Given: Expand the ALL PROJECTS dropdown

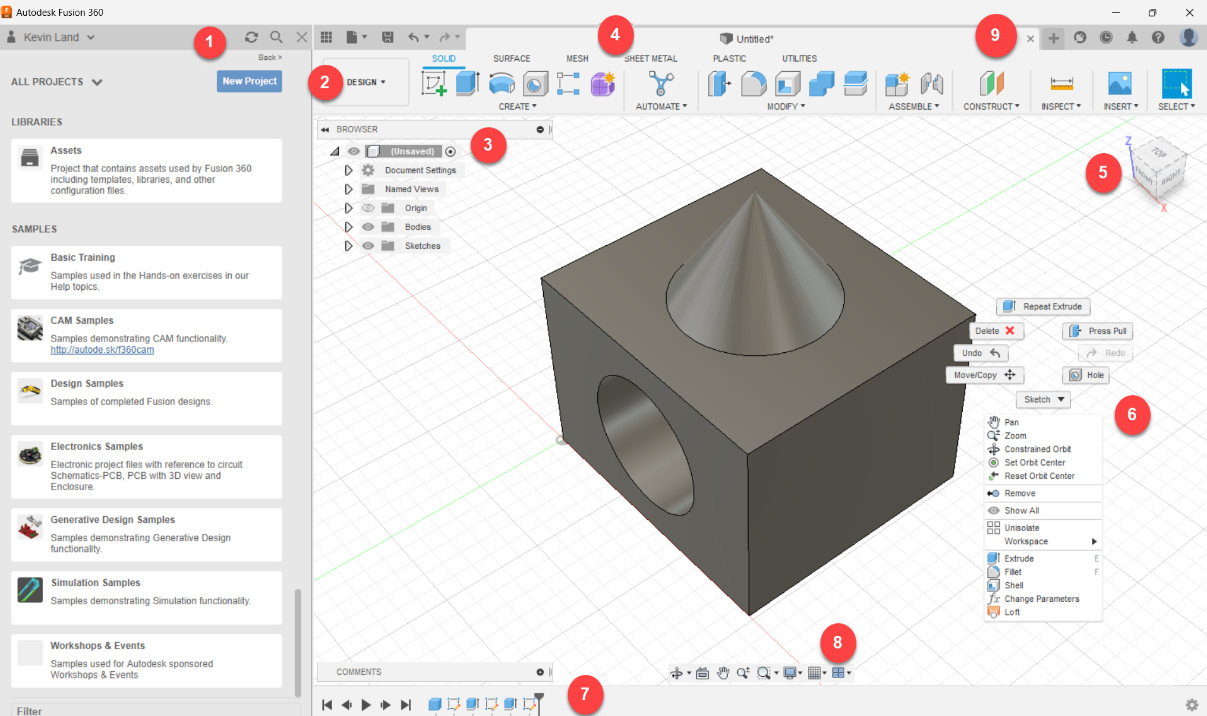Looking at the screenshot, I should [x=57, y=82].
